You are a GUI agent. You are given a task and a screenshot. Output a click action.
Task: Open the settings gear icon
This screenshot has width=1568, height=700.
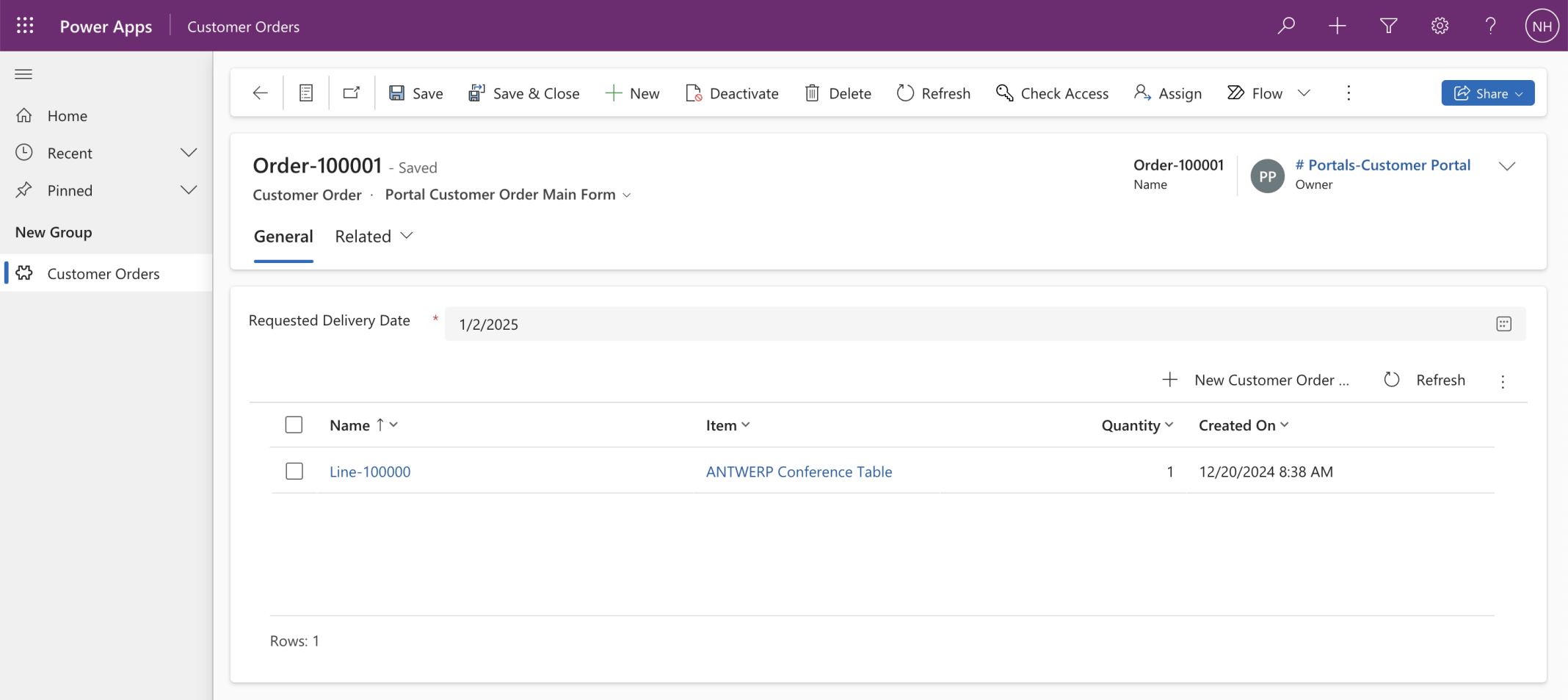1440,26
